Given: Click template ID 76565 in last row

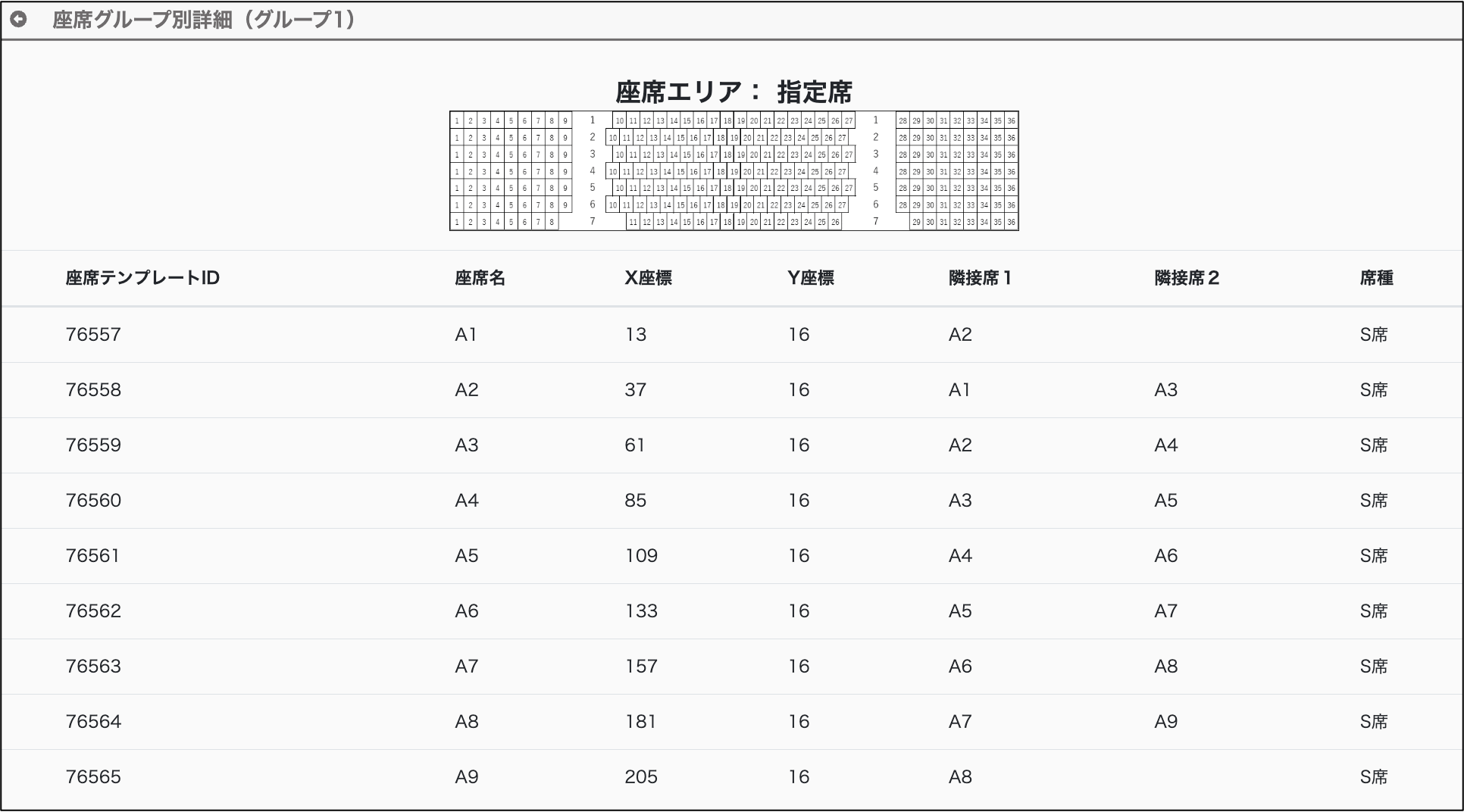Looking at the screenshot, I should pyautogui.click(x=93, y=777).
